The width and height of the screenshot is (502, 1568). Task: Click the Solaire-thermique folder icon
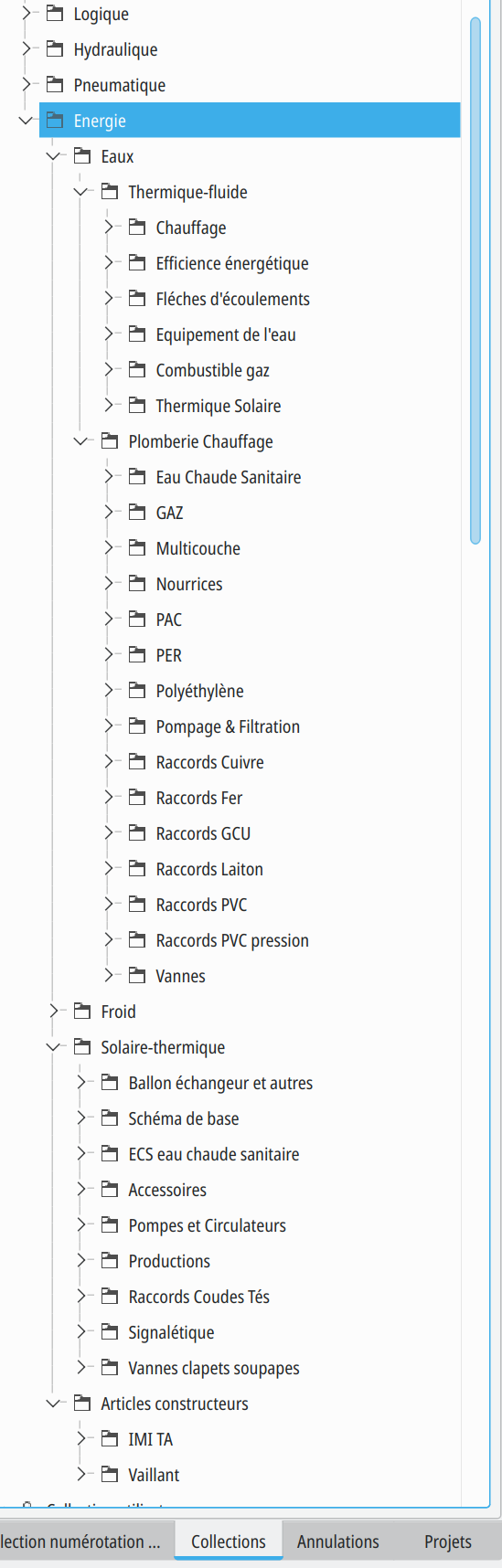(82, 1047)
